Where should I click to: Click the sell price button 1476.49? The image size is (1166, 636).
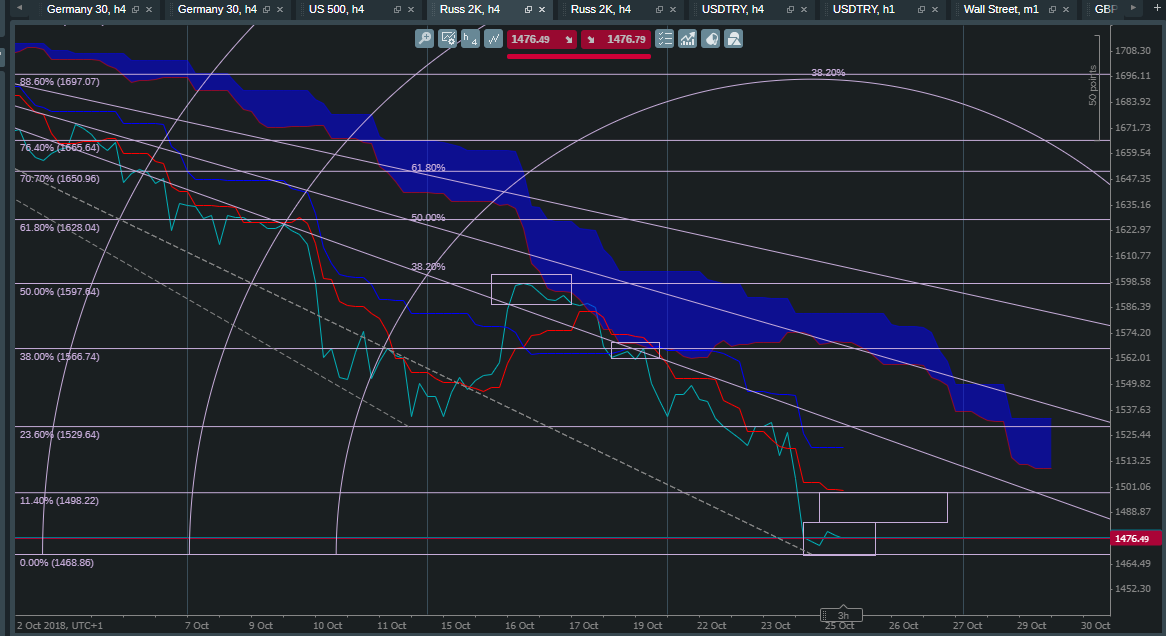click(x=541, y=39)
